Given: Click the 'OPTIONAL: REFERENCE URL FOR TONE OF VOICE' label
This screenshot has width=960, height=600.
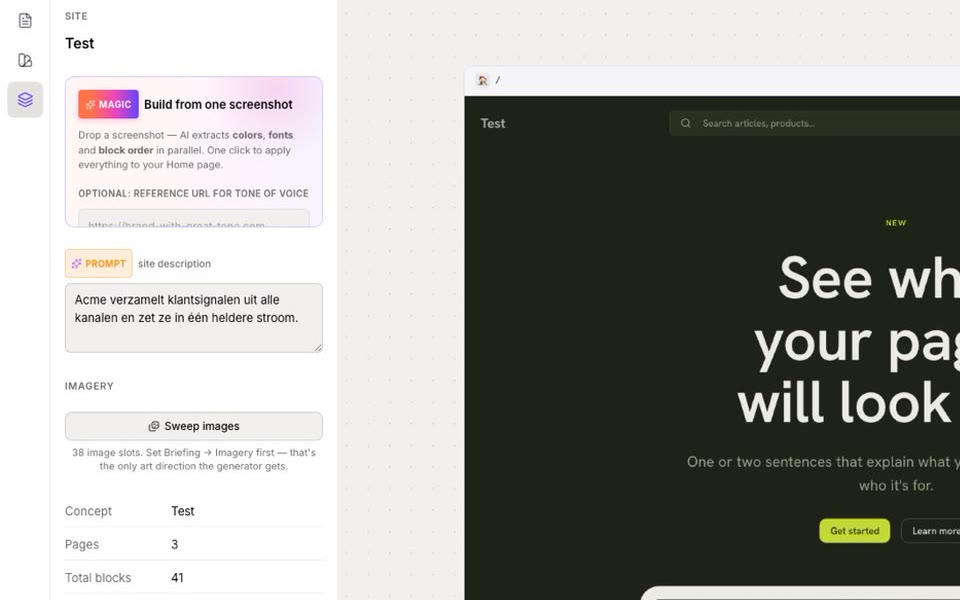Looking at the screenshot, I should click(x=193, y=193).
